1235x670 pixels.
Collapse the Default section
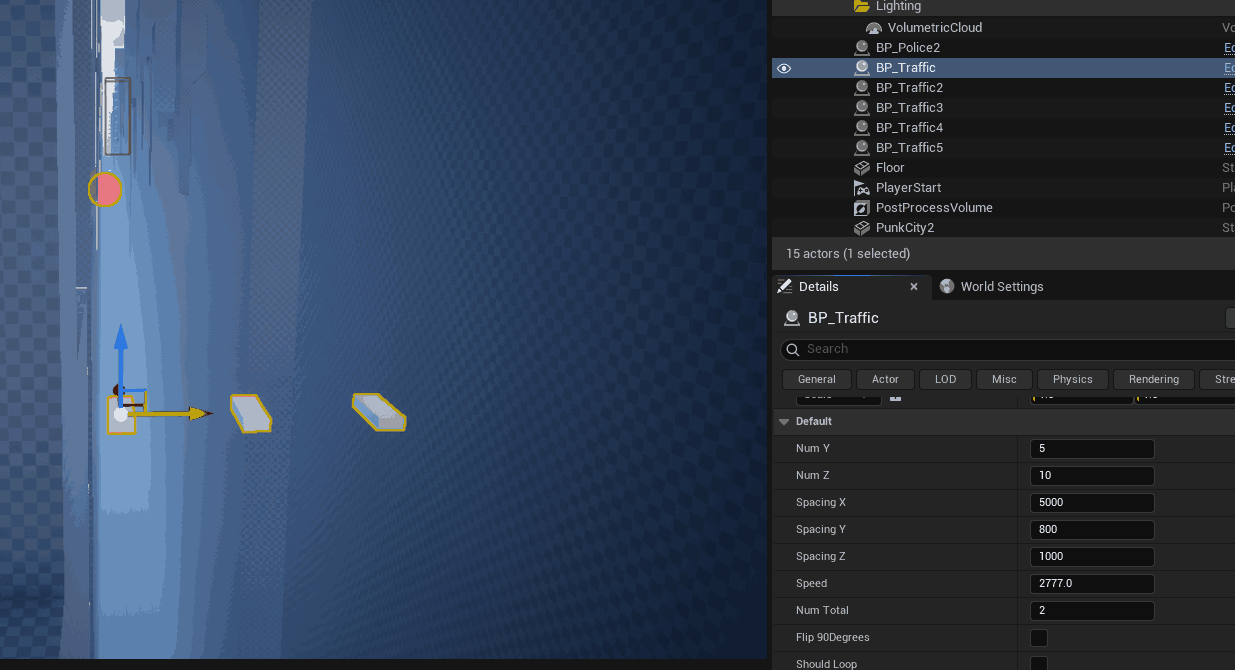pos(785,422)
